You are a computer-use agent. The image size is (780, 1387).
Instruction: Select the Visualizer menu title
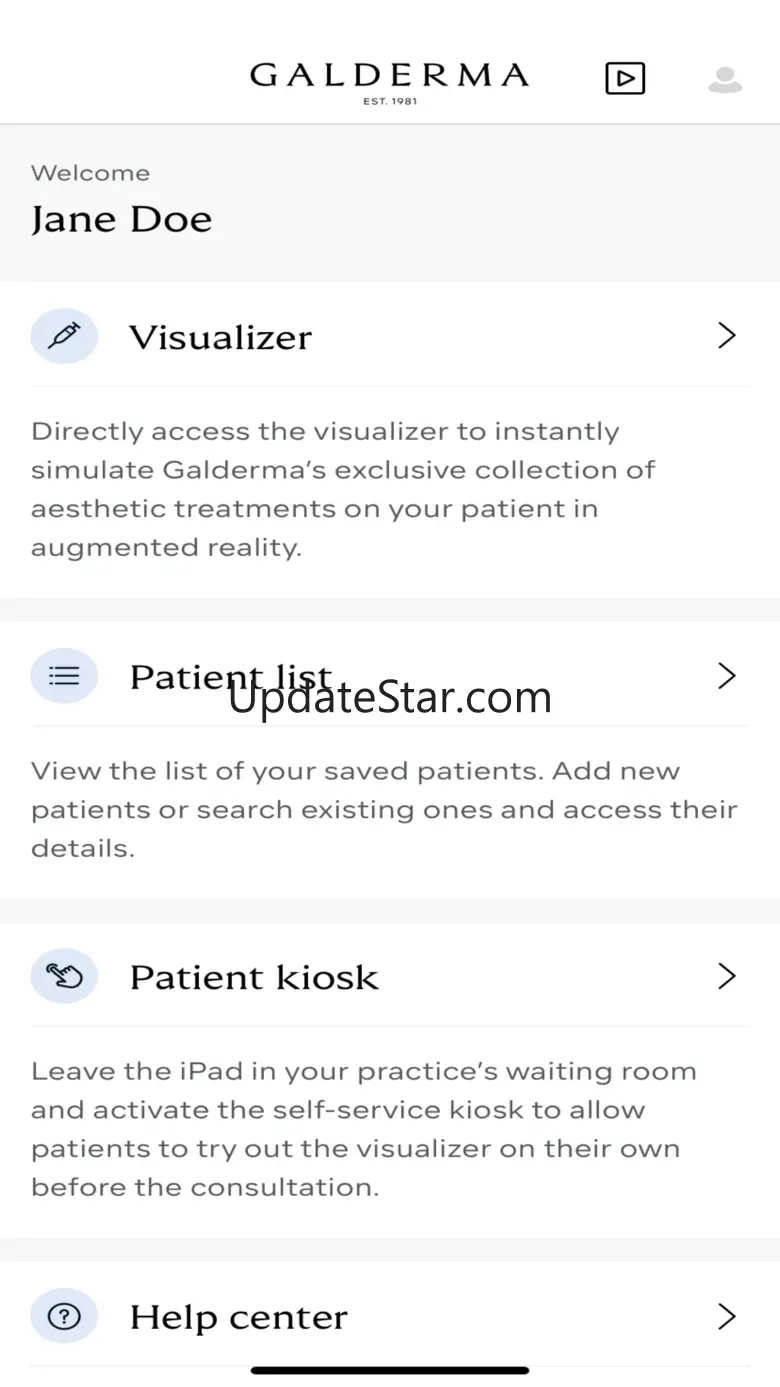click(220, 337)
